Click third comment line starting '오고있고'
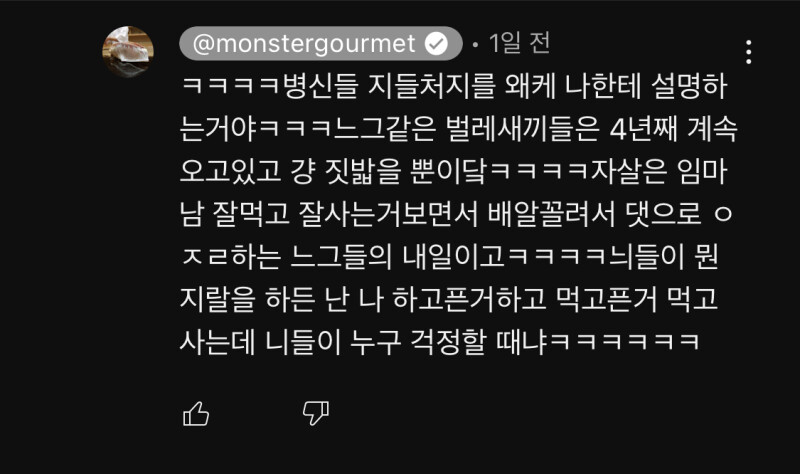Screen dimensions: 800x474 [454, 171]
